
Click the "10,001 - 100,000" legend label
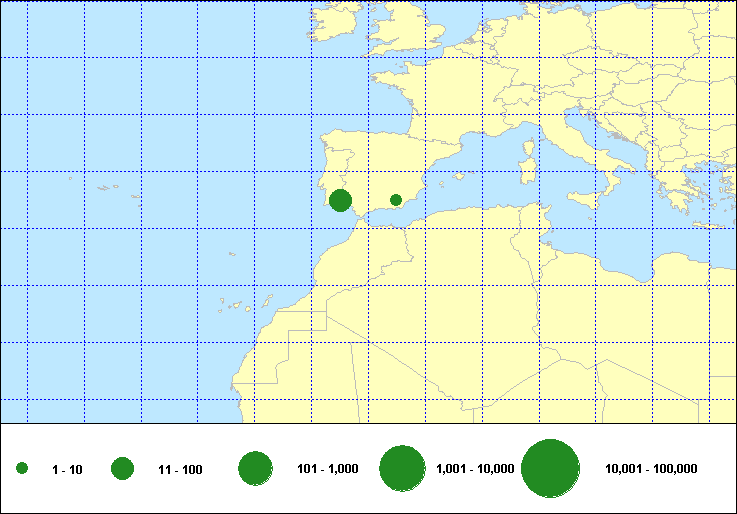coord(651,470)
